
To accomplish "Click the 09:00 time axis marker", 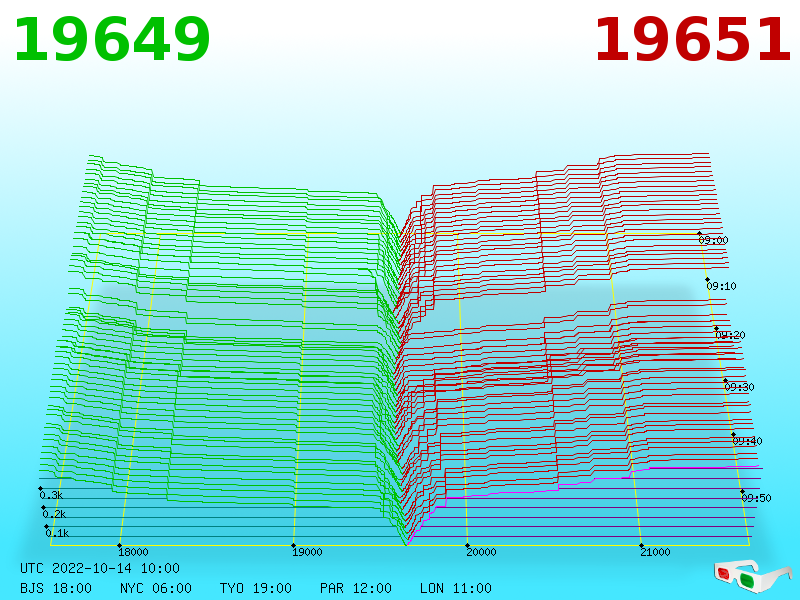I will coord(713,240).
